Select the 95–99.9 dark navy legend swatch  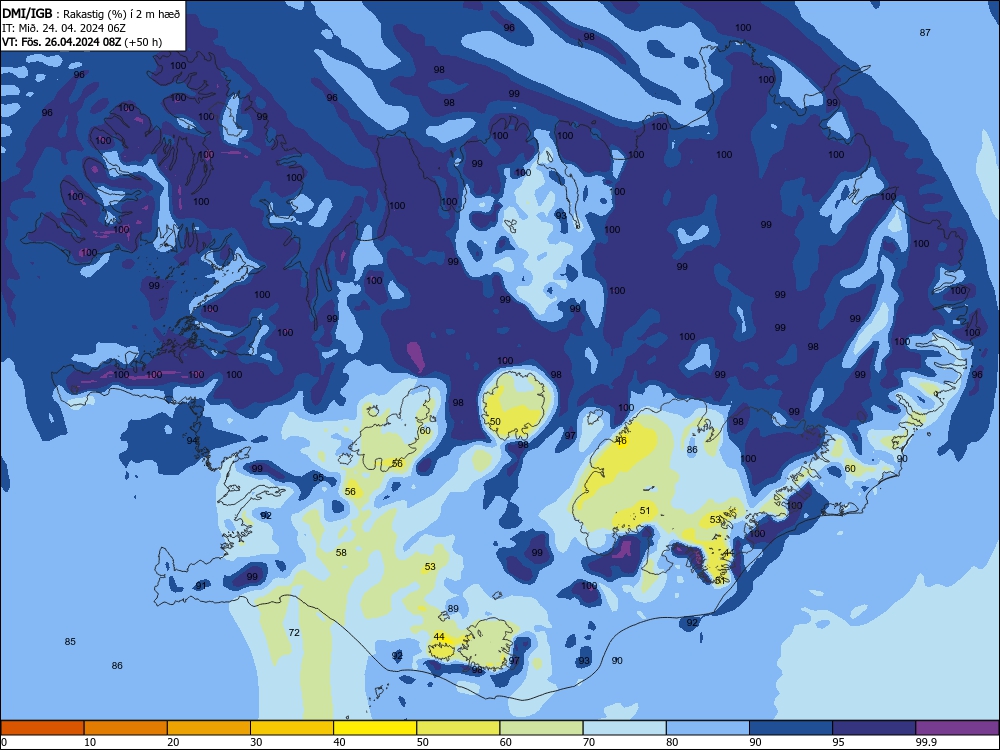tap(874, 728)
